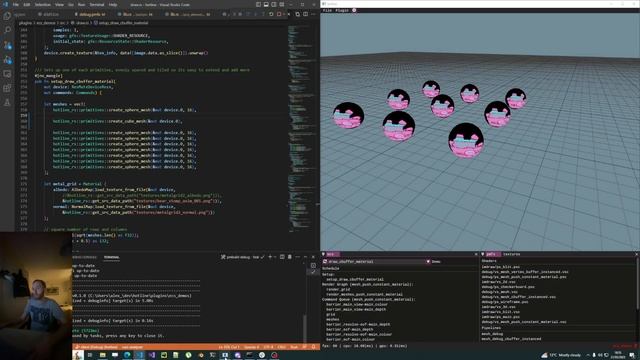Open the Testing flask icon in activity bar
Viewport: 640px width, 360px height.
click(7, 103)
